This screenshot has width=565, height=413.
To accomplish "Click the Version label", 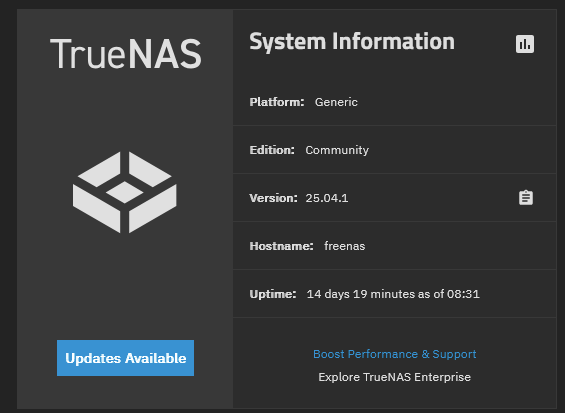I will click(273, 198).
